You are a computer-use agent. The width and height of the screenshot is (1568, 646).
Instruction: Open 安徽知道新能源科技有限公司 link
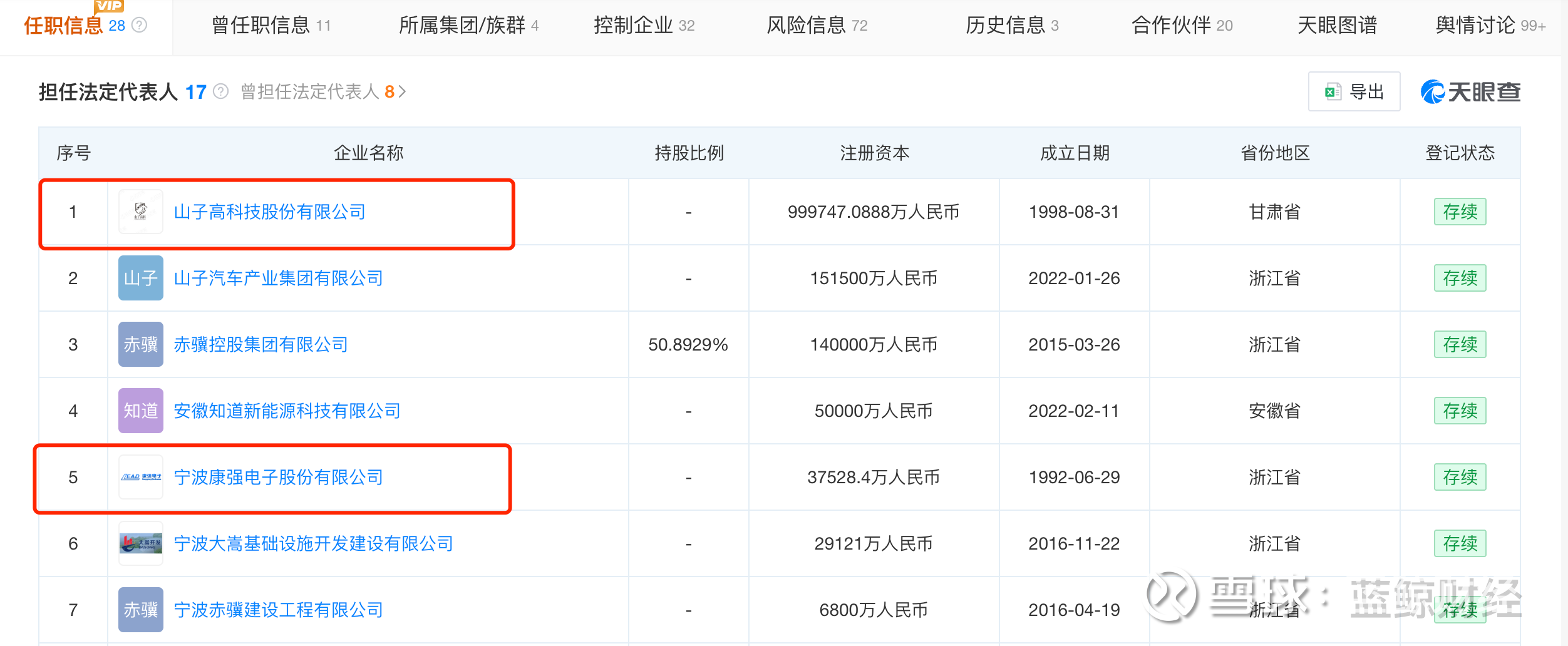(x=287, y=411)
